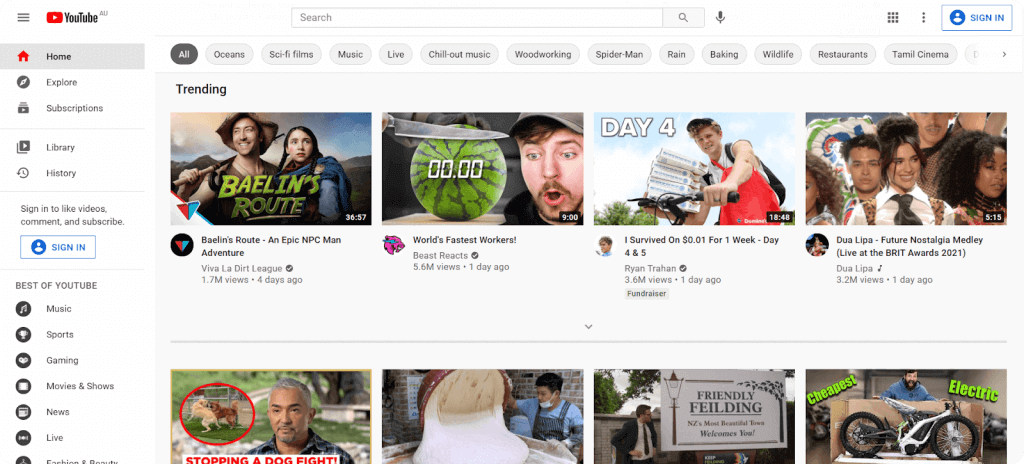
Task: Select the Wildlife filter chip
Action: pos(778,54)
